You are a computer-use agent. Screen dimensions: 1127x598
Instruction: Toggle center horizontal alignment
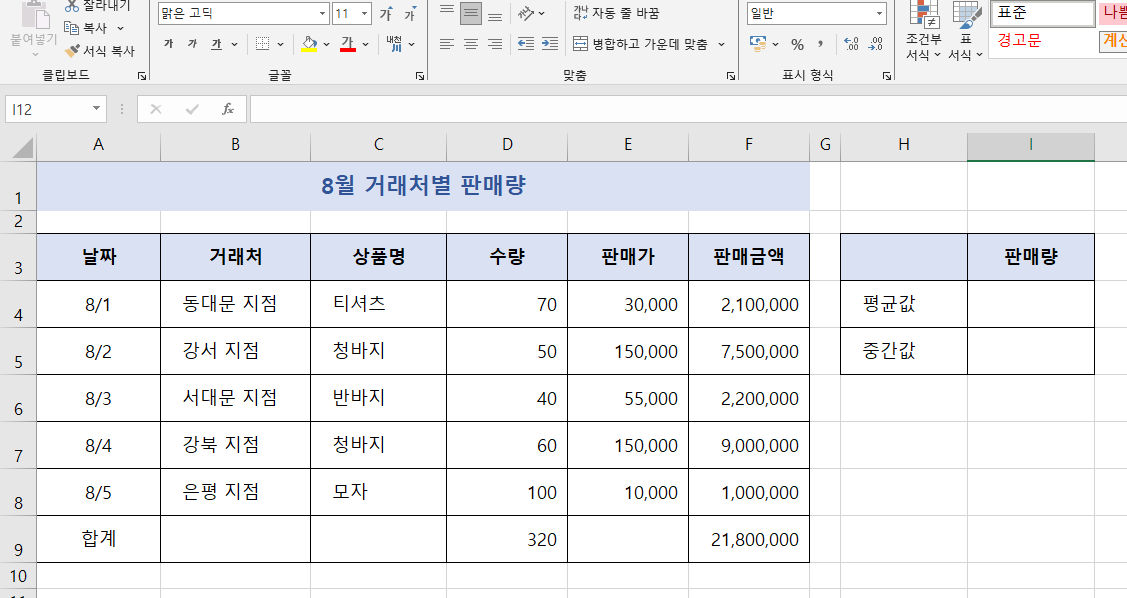click(471, 45)
